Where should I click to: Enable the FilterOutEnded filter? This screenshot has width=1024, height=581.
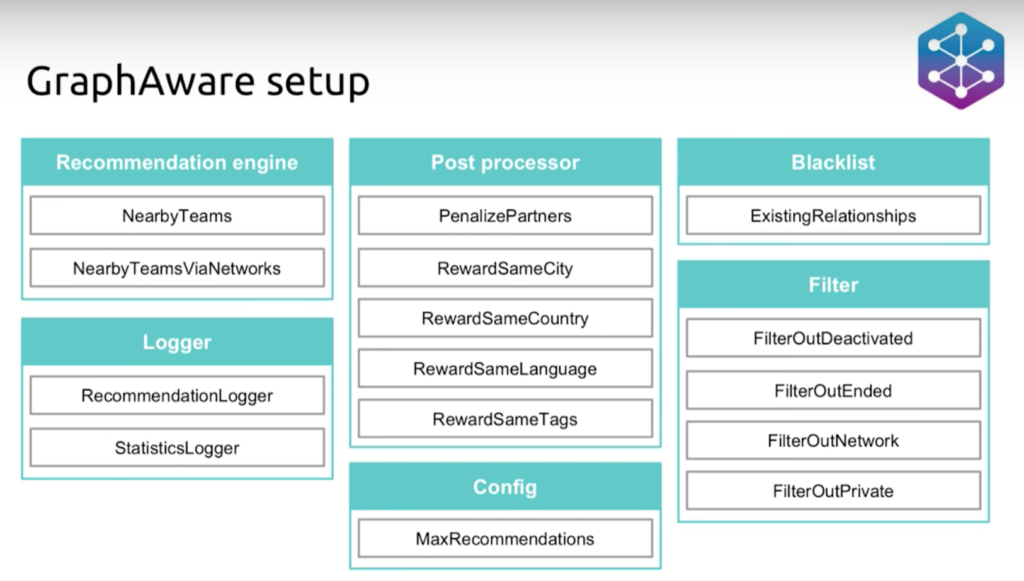point(833,390)
